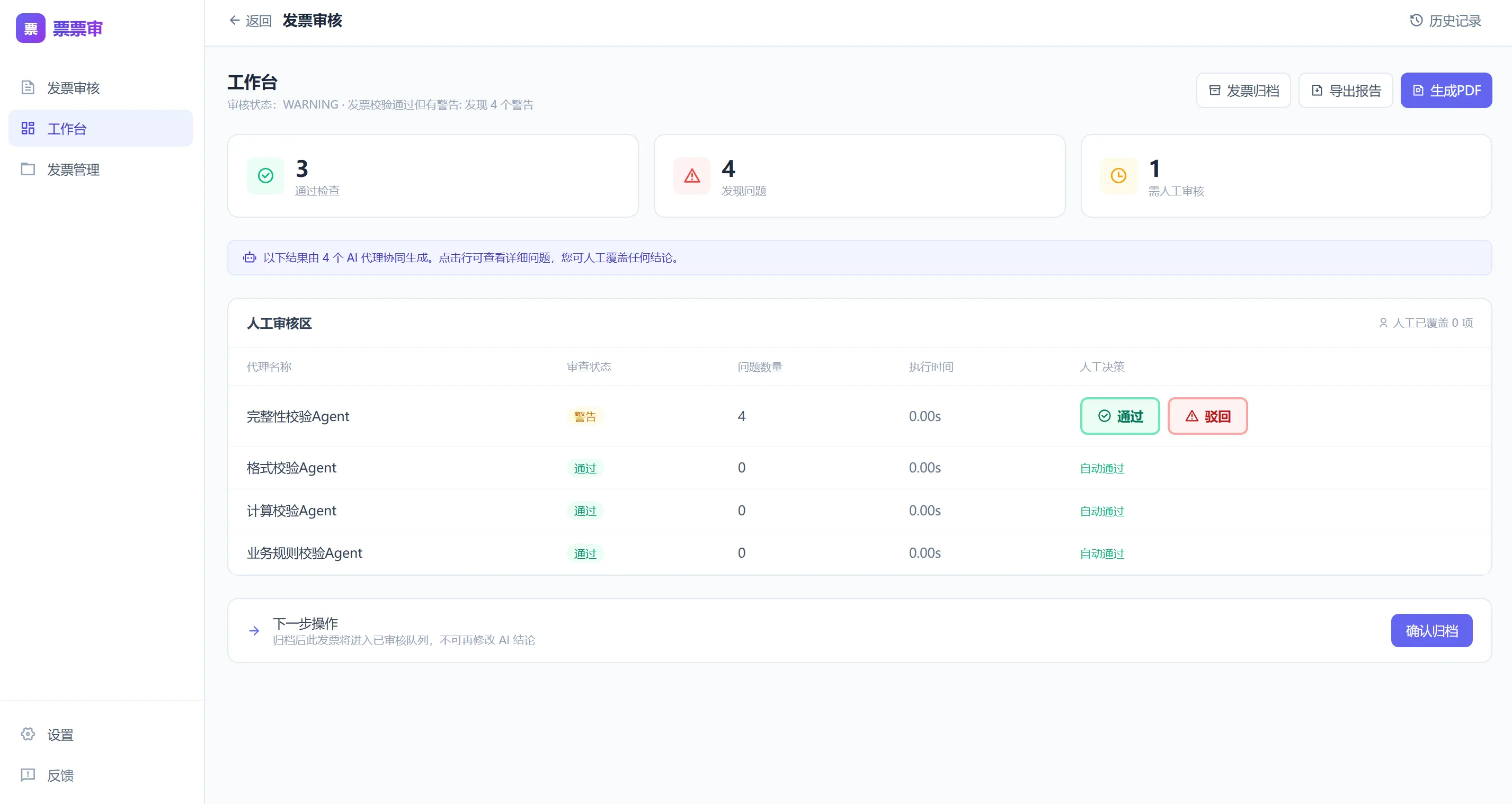
Task: Click the 人工决策 column header
Action: [x=1102, y=367]
